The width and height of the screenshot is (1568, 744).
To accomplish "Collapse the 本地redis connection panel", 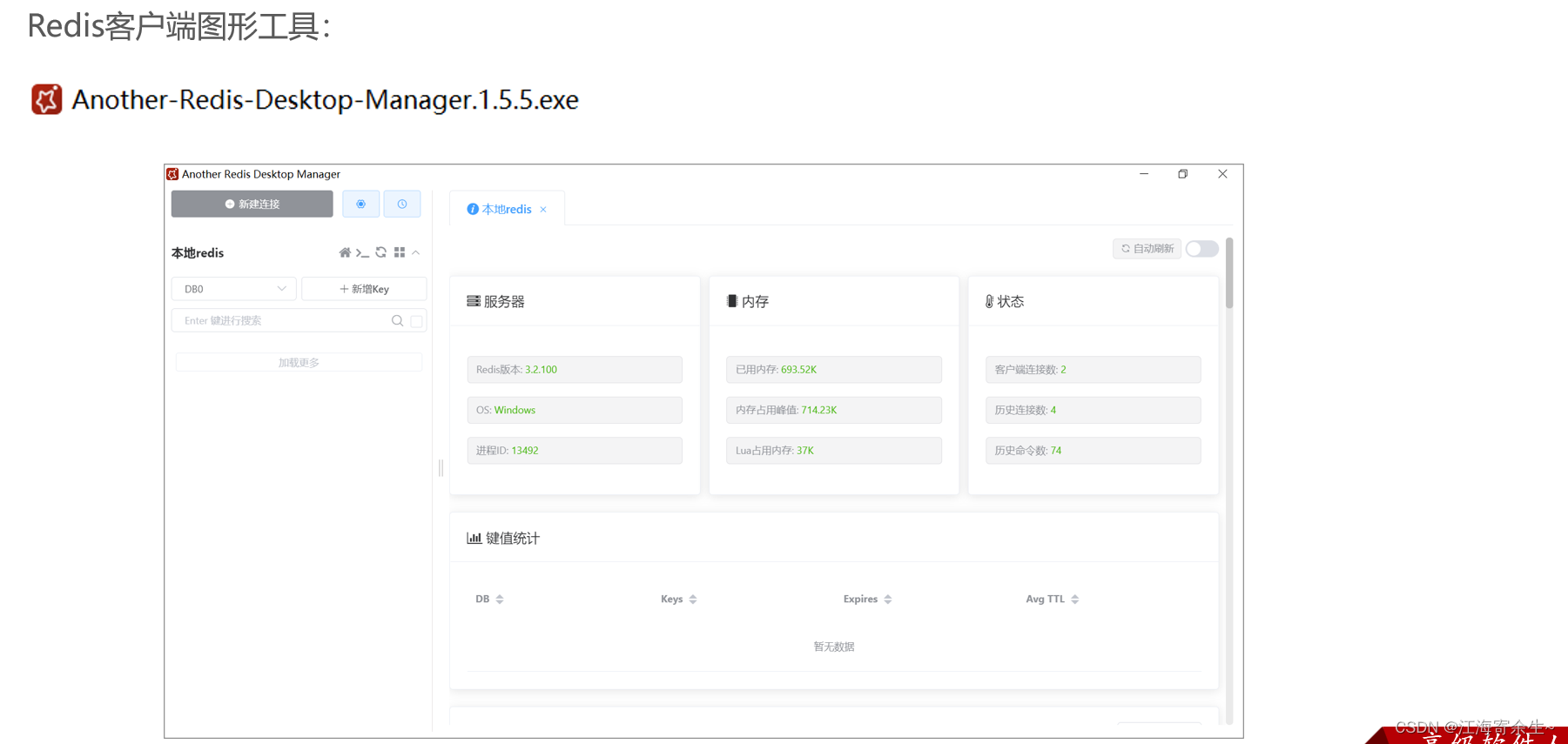I will point(416,252).
